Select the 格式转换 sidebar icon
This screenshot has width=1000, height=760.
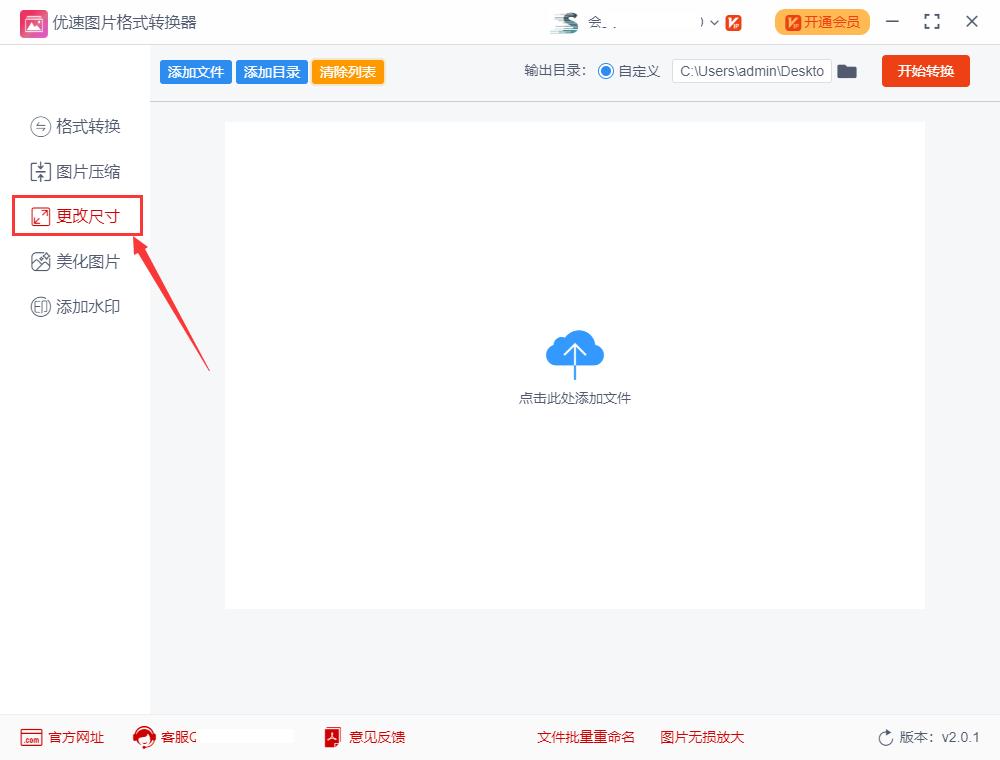pos(40,126)
